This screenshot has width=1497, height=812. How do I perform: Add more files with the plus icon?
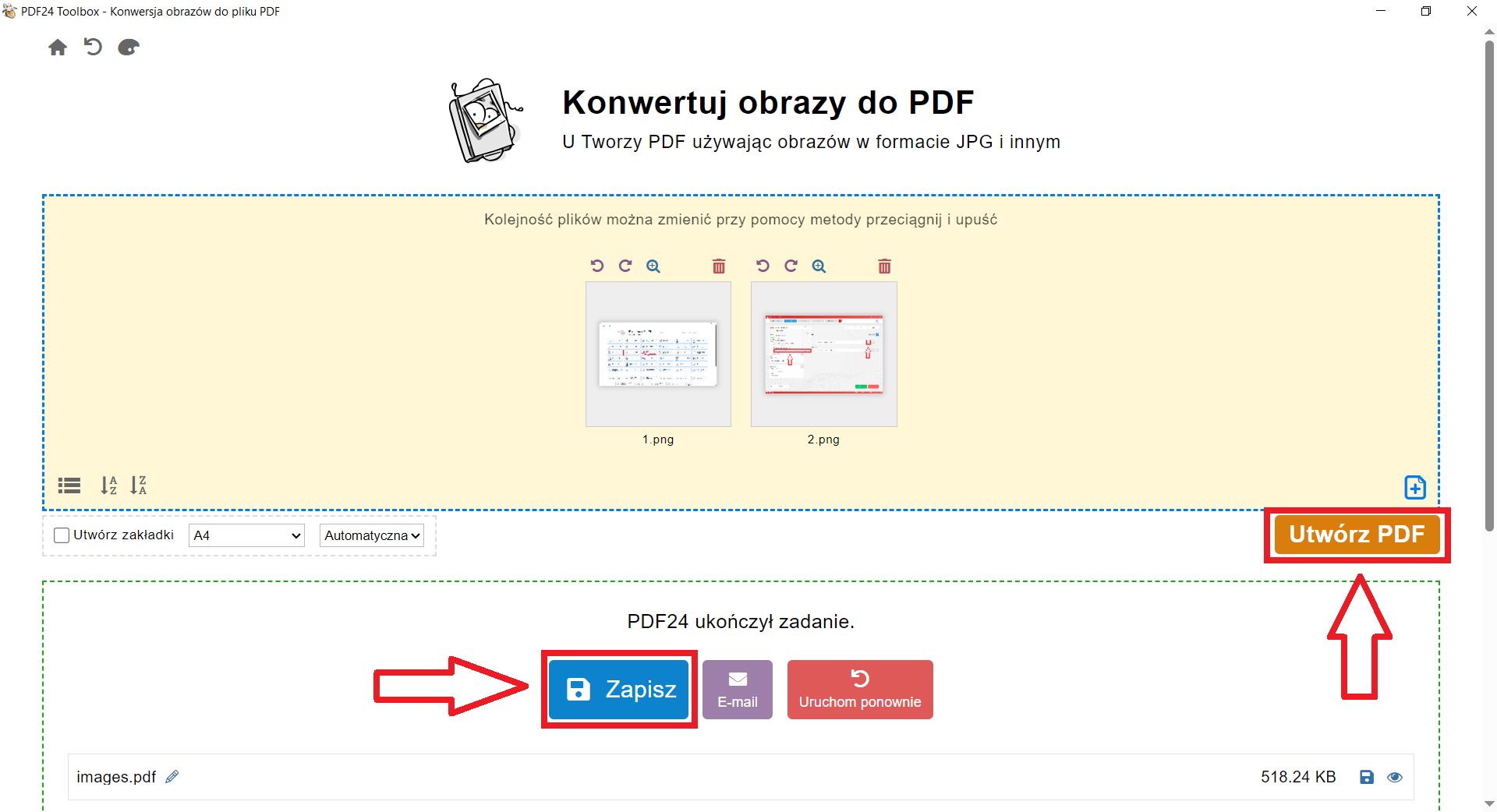(x=1415, y=487)
